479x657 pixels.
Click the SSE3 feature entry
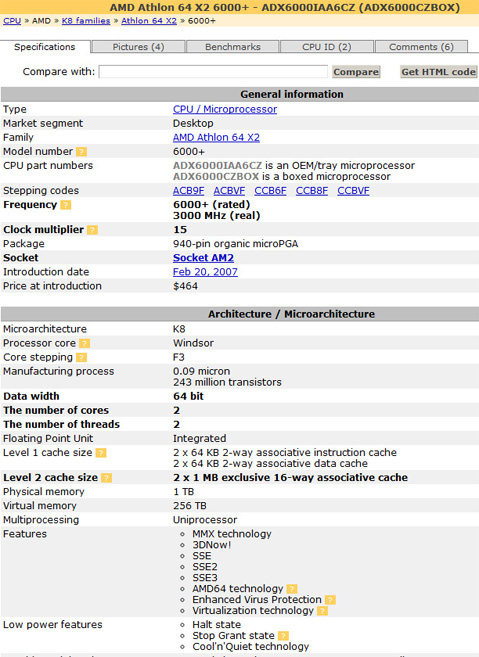point(205,578)
